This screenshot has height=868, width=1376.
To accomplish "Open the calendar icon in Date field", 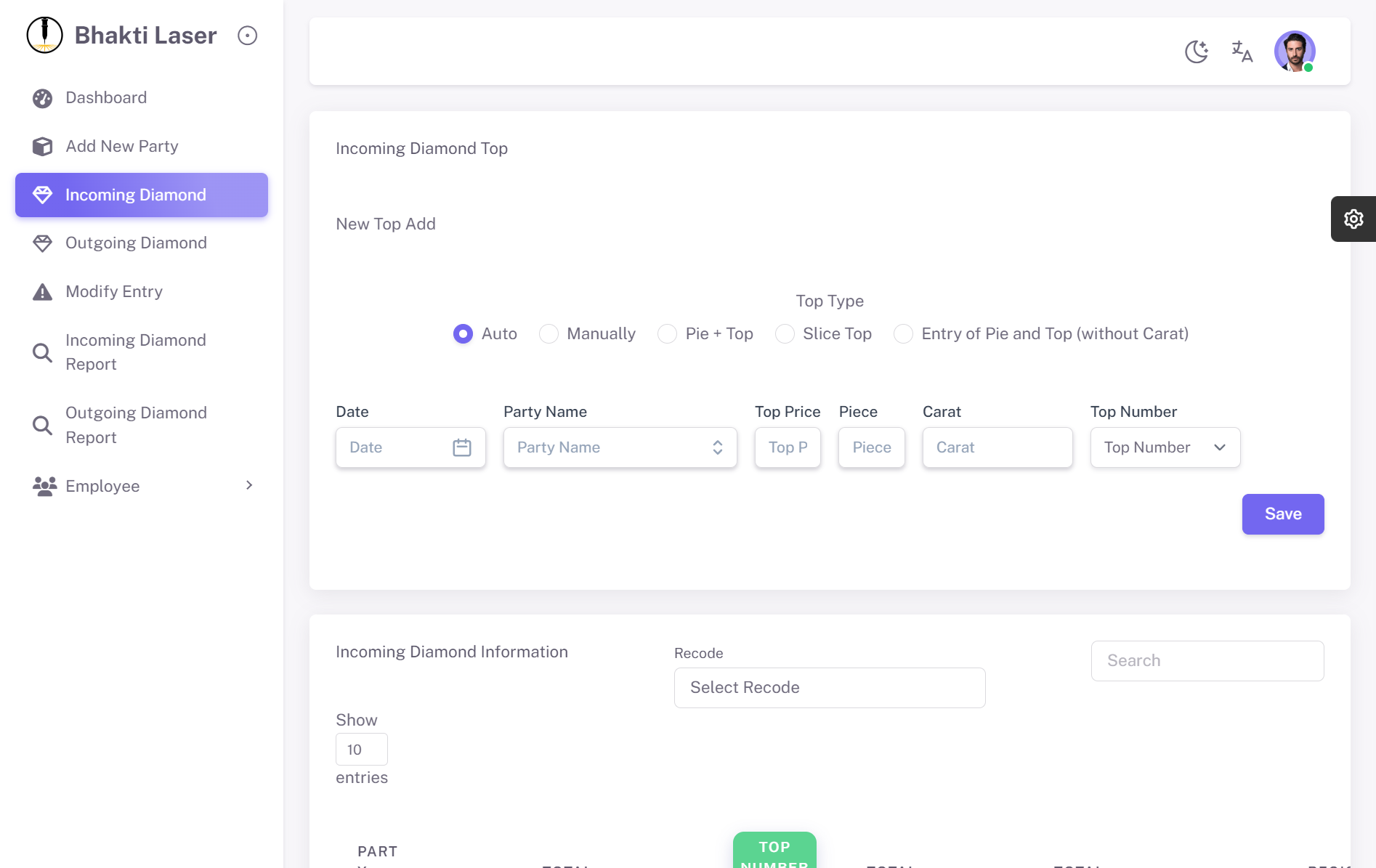I will 461,447.
